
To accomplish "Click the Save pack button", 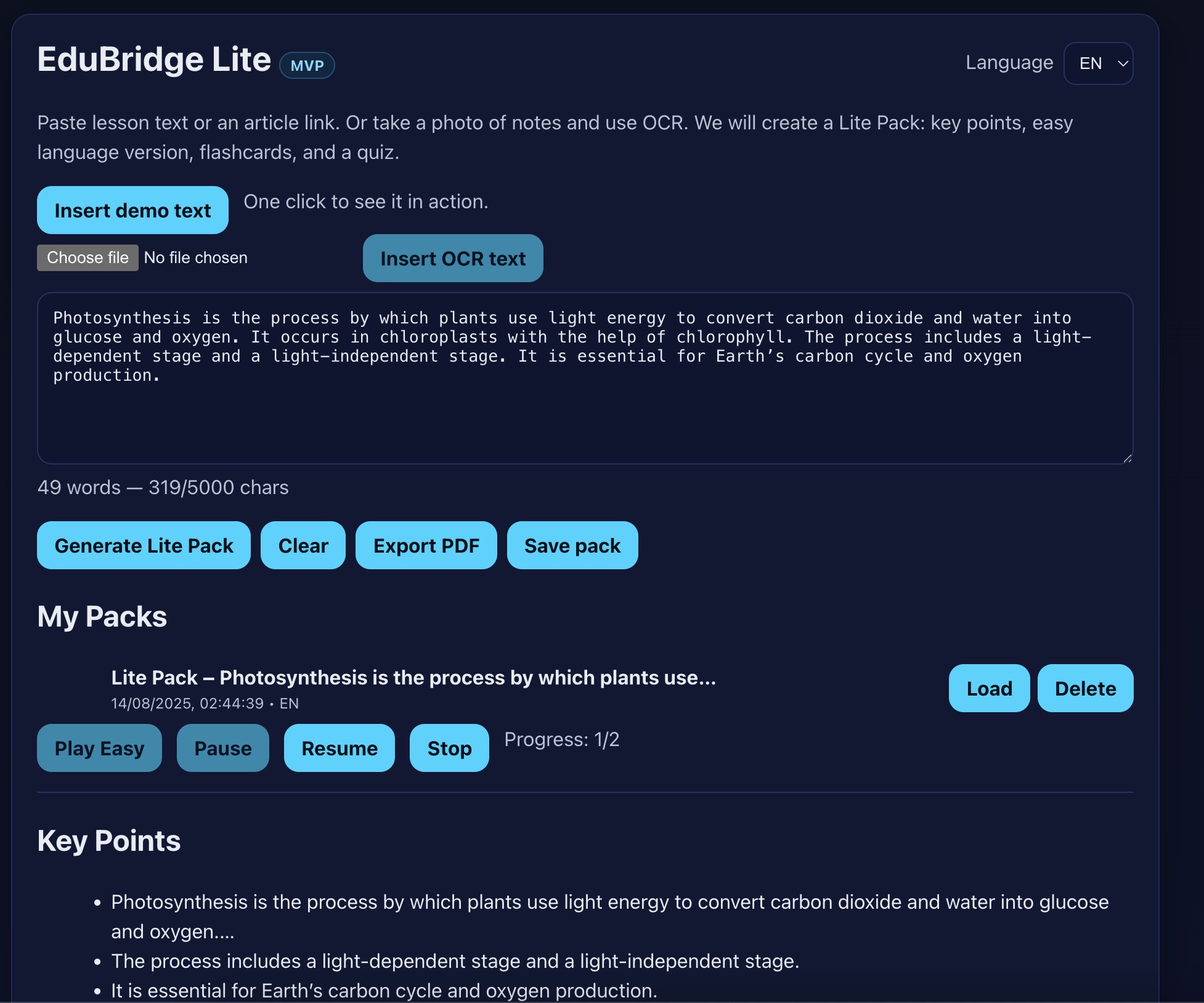I will click(x=572, y=545).
